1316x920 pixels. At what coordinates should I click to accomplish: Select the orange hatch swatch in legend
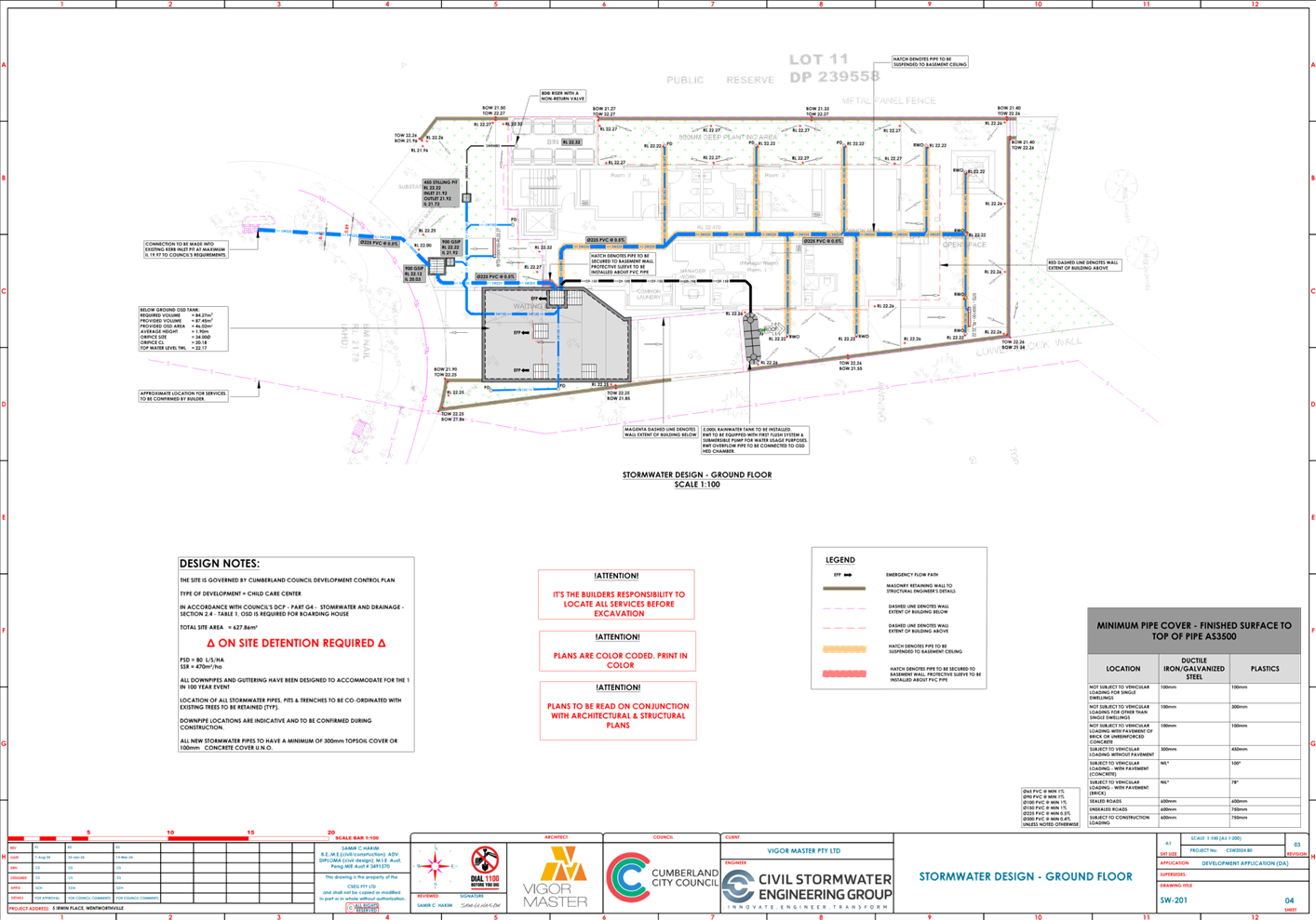pyautogui.click(x=843, y=649)
